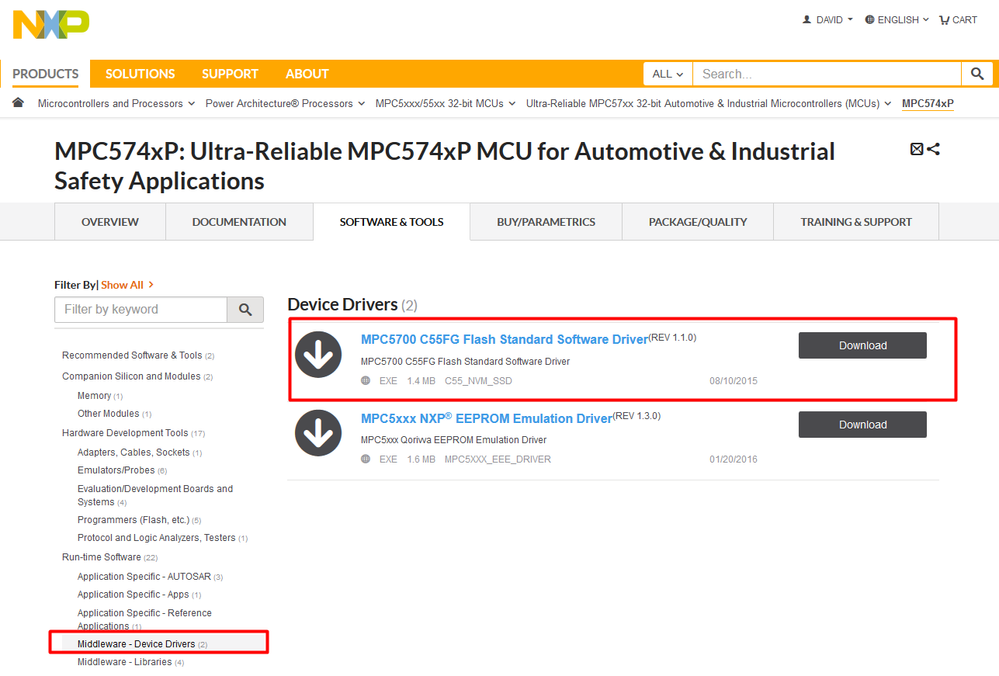Select Evaluation/Development Boards and Systems filter
999x676 pixels.
[155, 495]
